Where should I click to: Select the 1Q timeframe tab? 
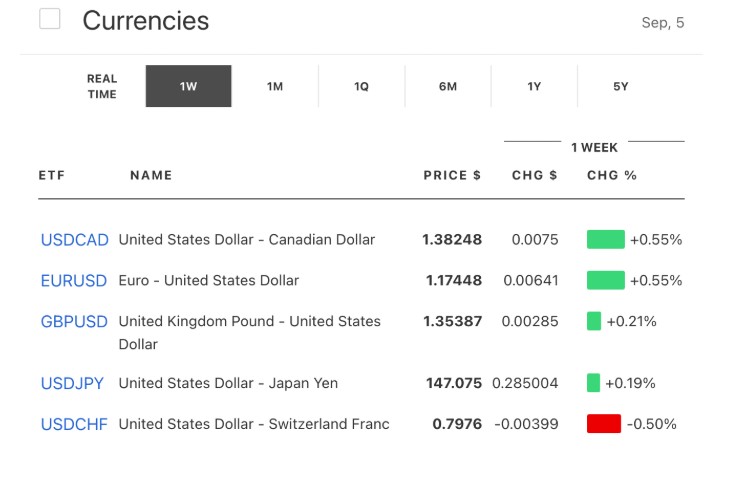coord(362,86)
